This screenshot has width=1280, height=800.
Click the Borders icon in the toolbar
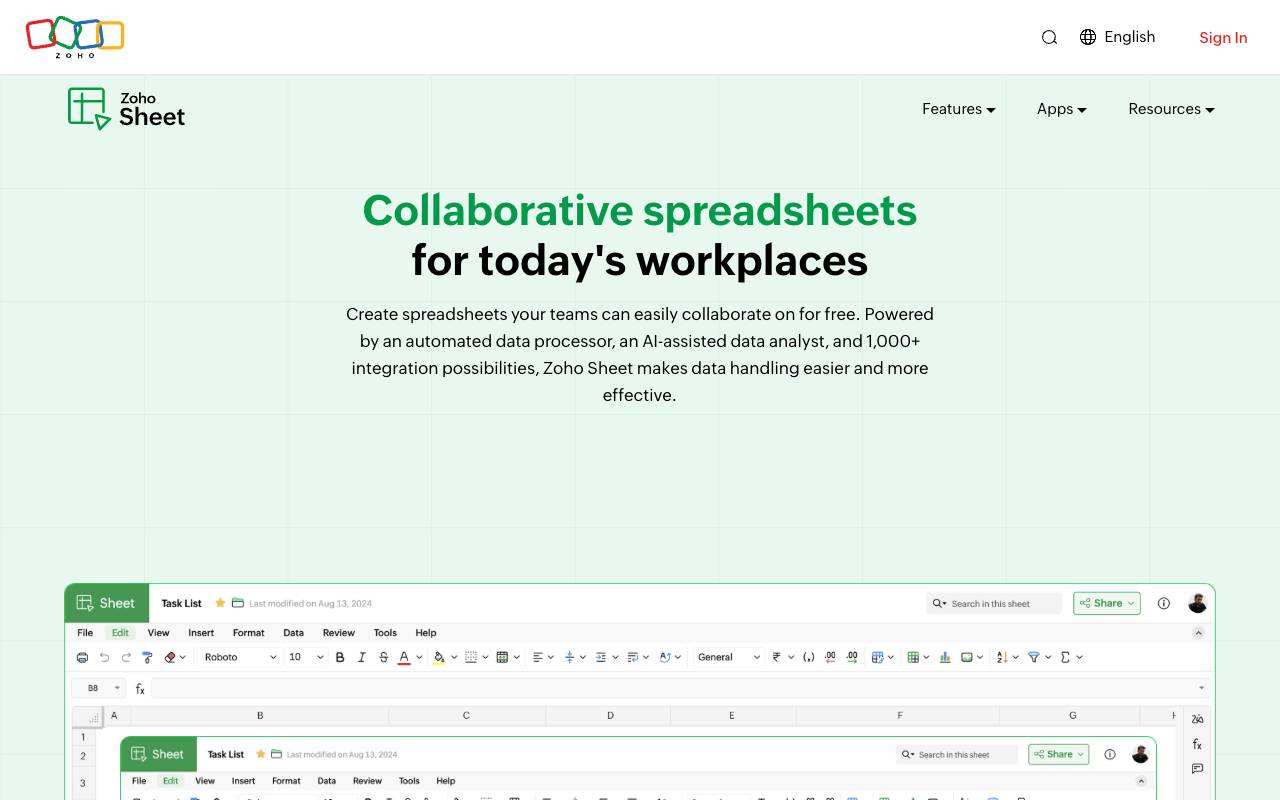coord(471,657)
